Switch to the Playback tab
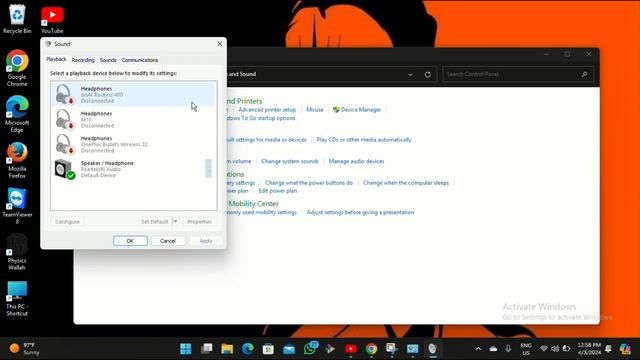The height and width of the screenshot is (360, 640). [56, 59]
